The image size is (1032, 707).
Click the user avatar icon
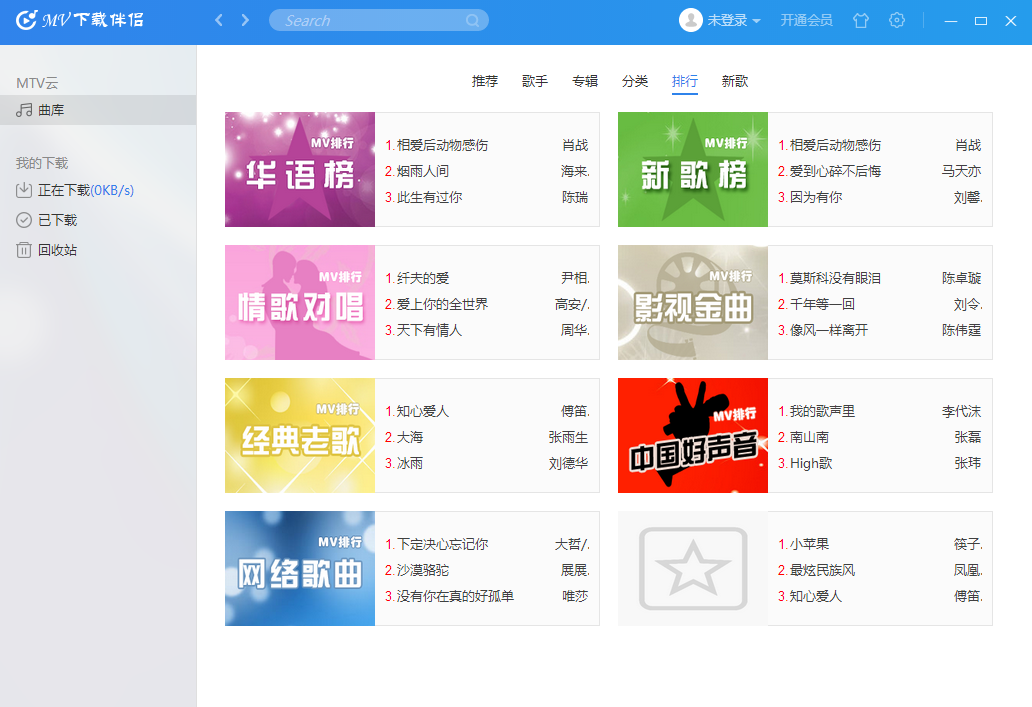(x=691, y=20)
